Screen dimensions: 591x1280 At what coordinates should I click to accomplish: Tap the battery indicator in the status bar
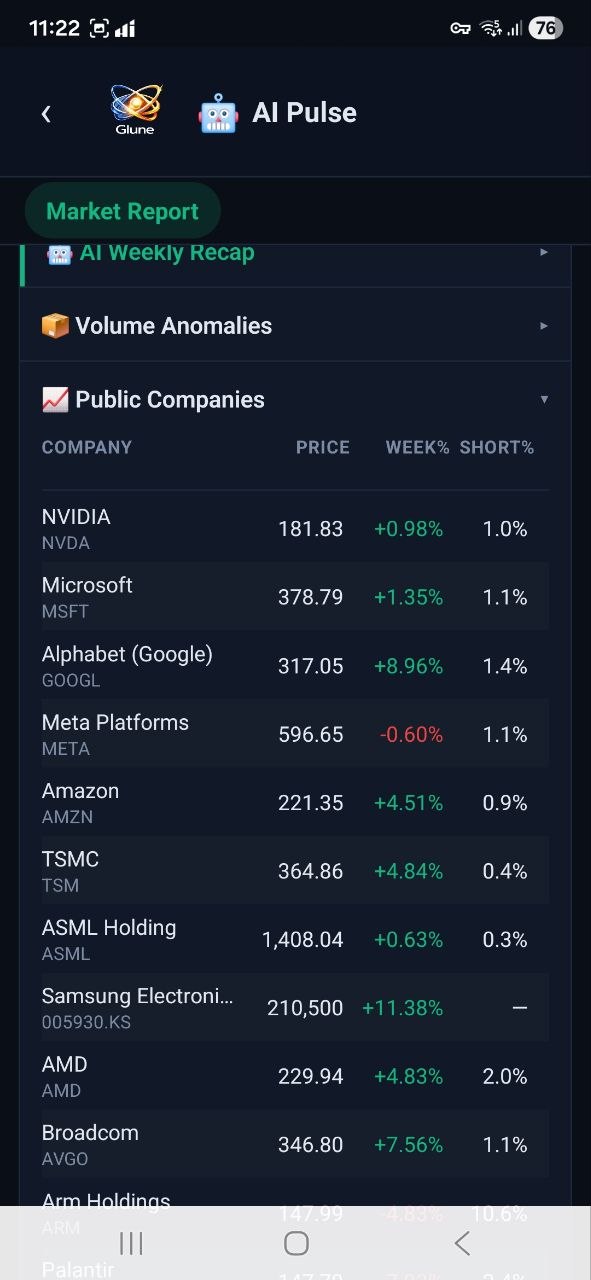(x=544, y=28)
